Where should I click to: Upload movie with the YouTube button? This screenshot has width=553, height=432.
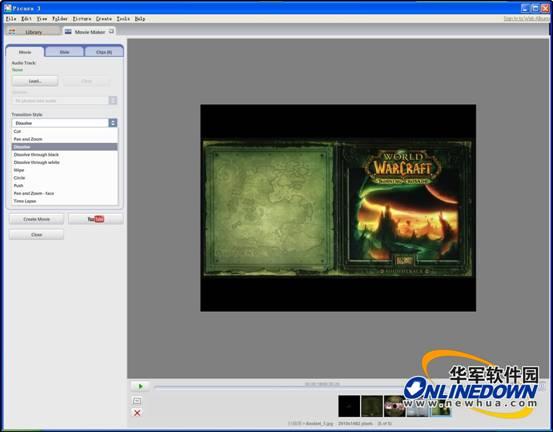[x=96, y=219]
